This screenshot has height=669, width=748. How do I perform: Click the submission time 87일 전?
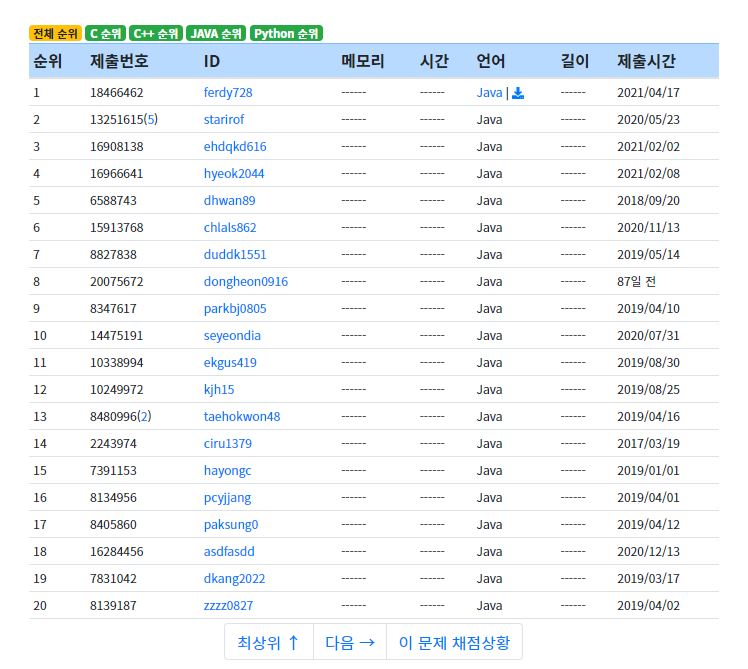(636, 282)
